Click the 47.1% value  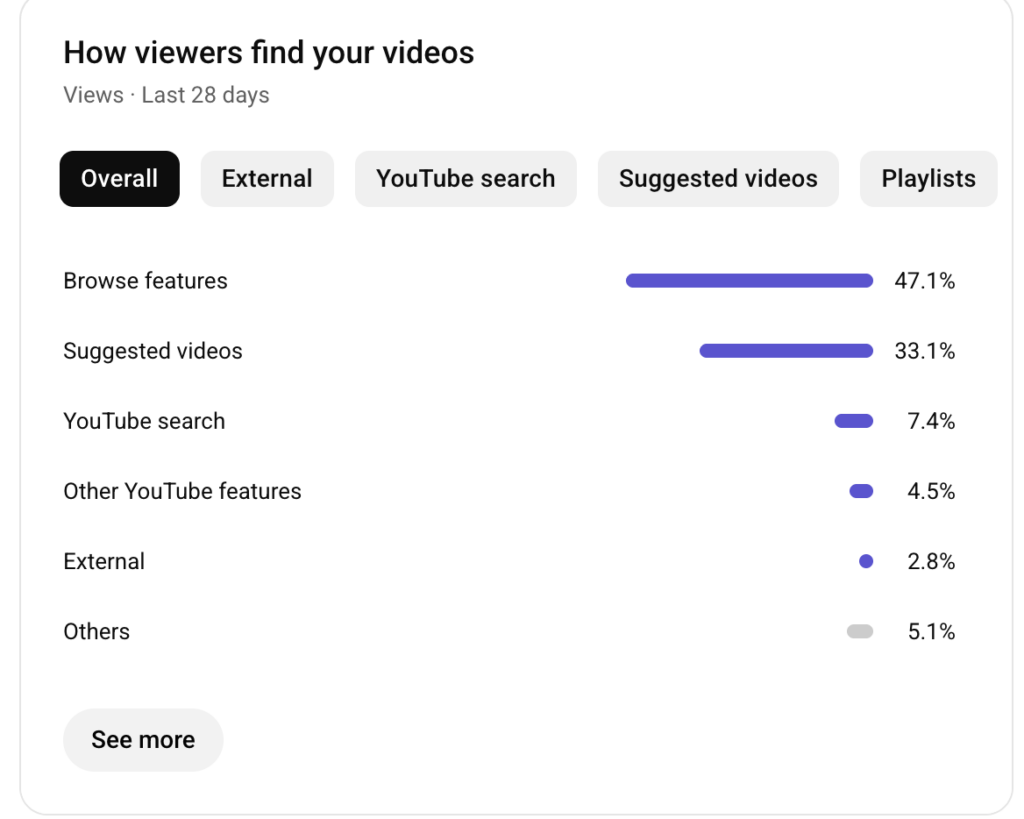[x=924, y=281]
